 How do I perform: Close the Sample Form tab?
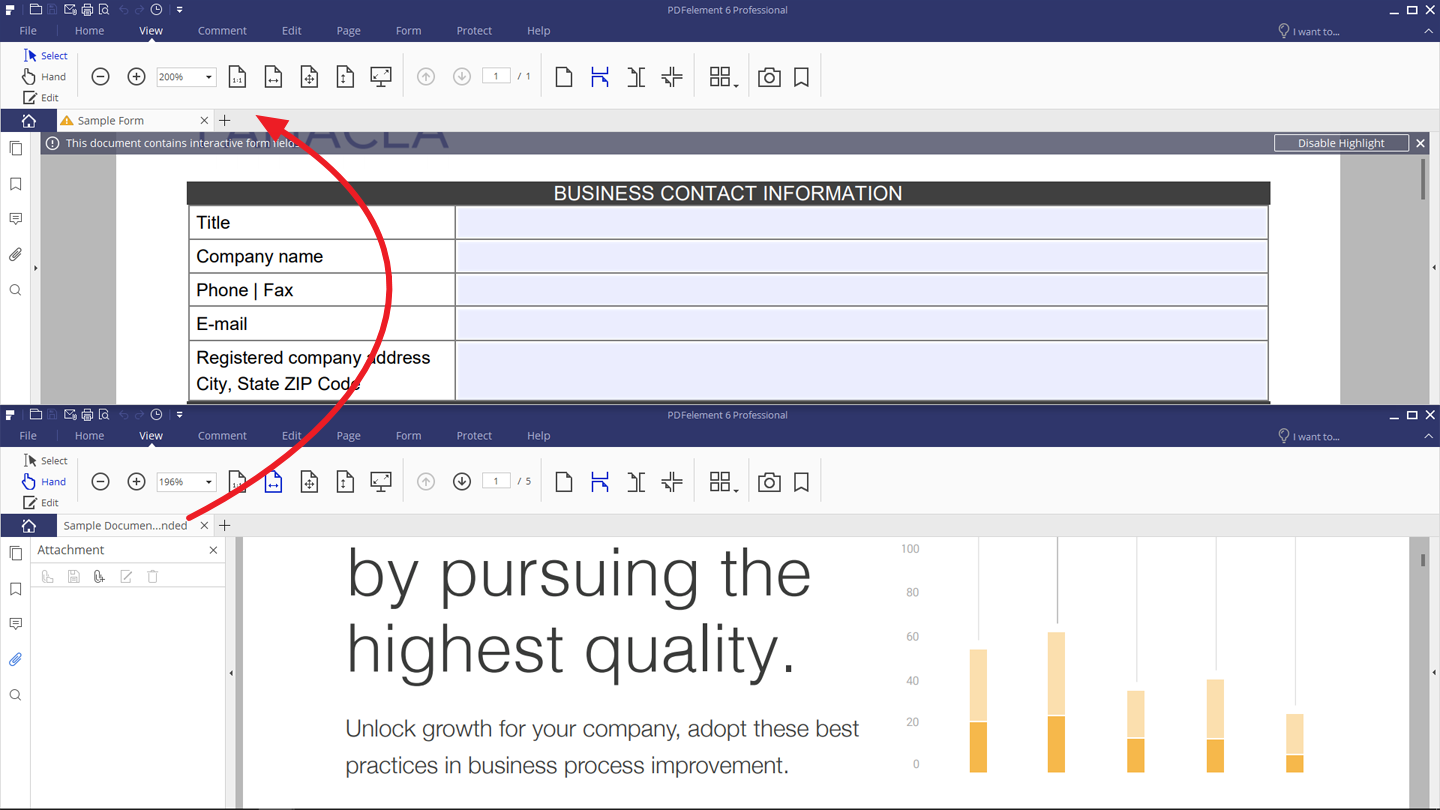coord(204,120)
